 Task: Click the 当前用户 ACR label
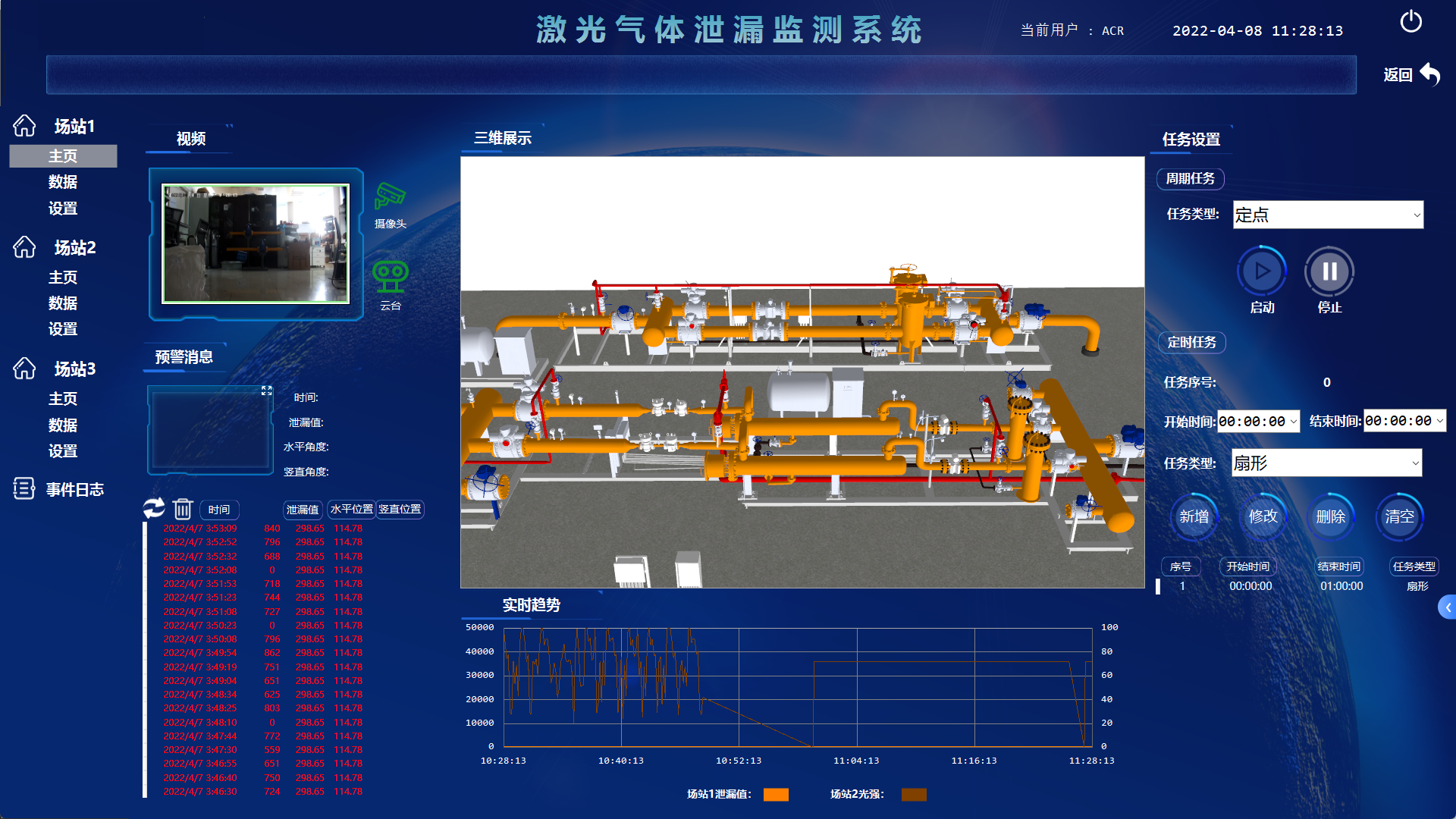[1072, 30]
